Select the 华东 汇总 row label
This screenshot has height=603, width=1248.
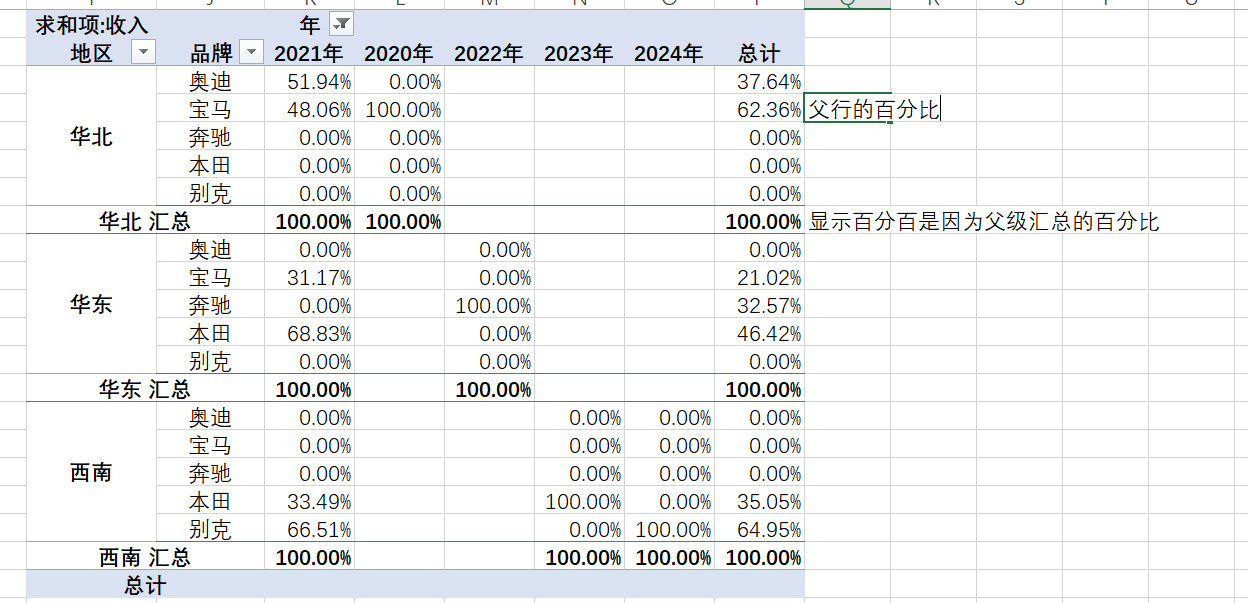145,389
